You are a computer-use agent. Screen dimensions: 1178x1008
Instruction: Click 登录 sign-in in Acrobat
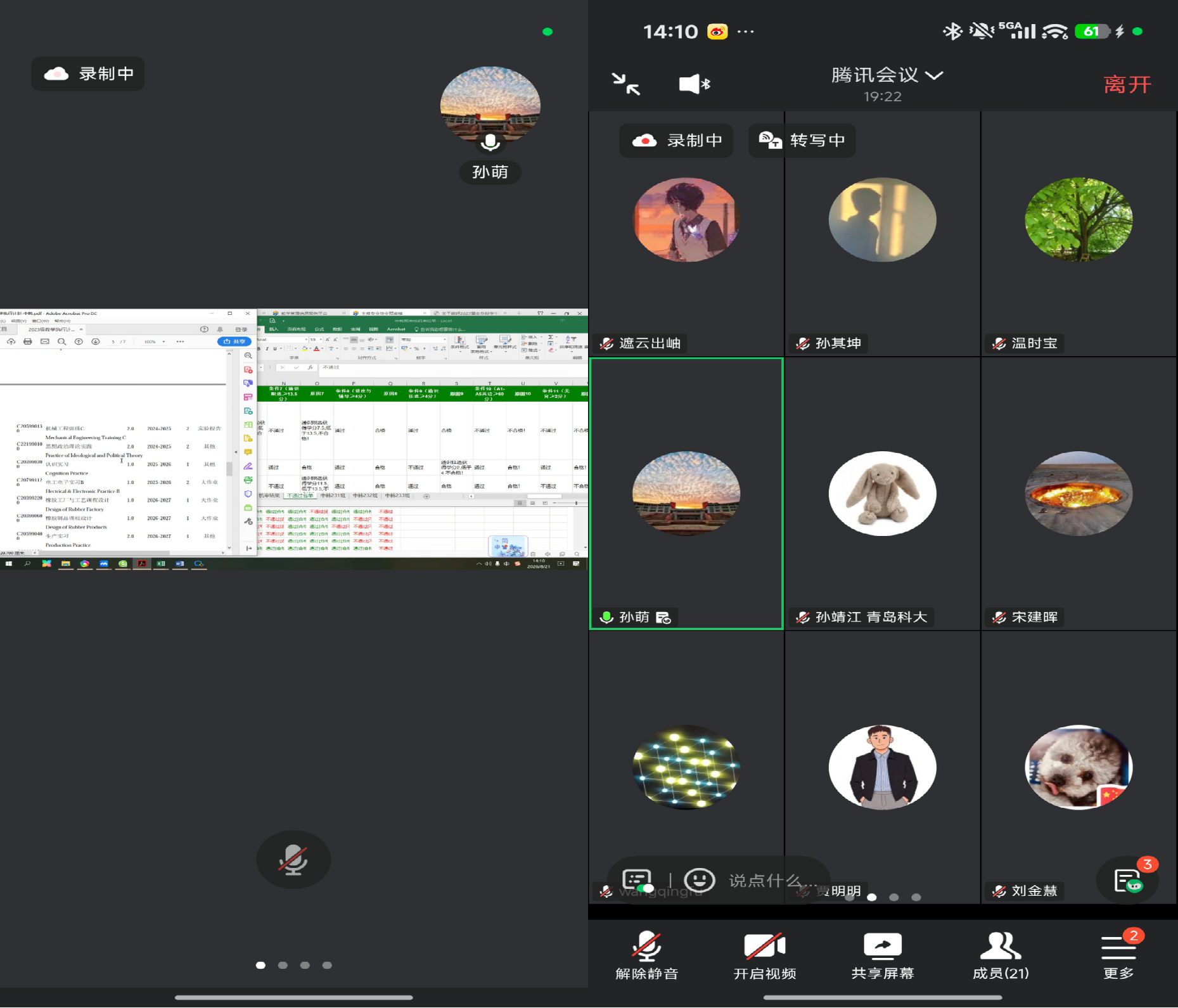click(241, 329)
